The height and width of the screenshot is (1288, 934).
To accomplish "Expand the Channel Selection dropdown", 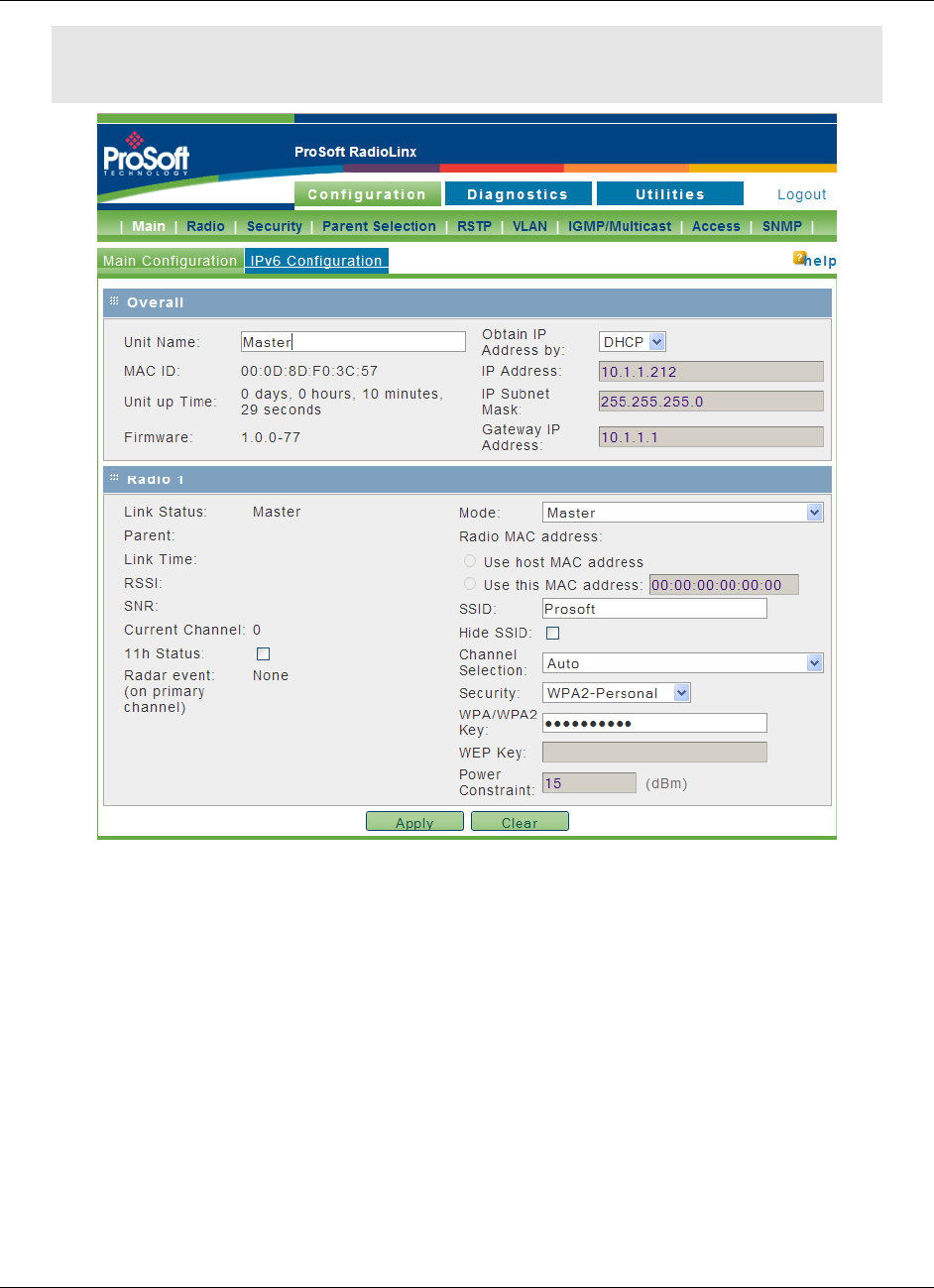I will tap(683, 663).
